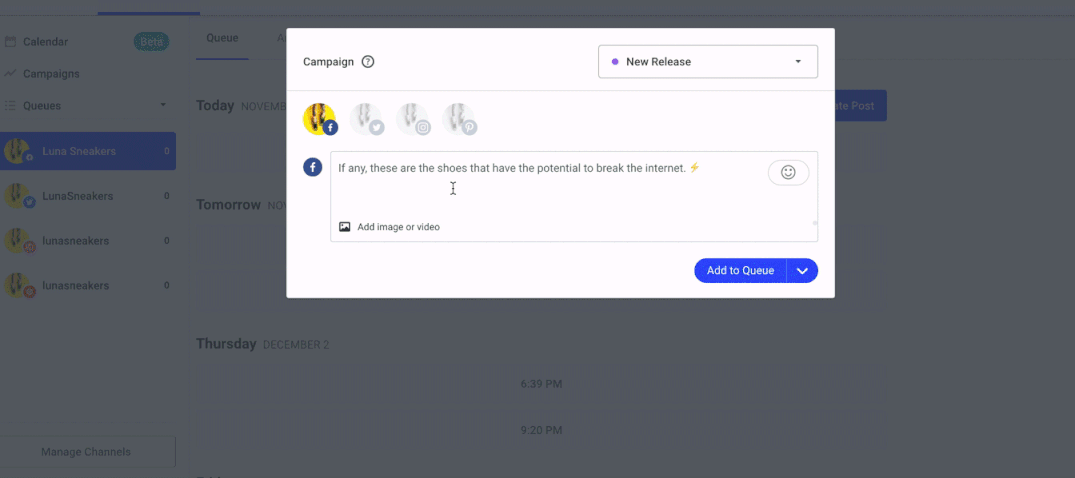Click the Manage Channels button

tap(86, 452)
